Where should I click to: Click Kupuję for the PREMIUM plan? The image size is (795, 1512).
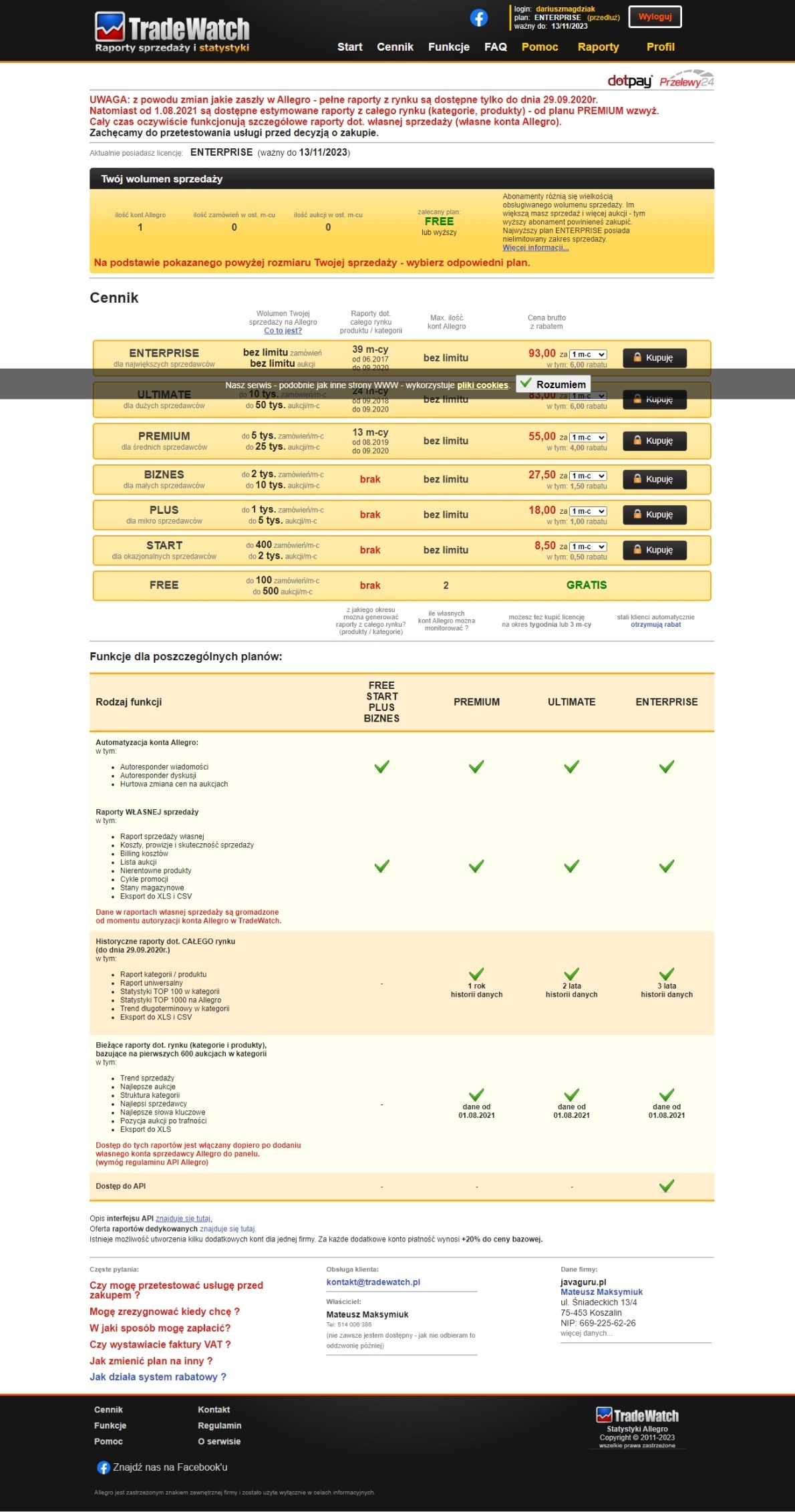(654, 440)
